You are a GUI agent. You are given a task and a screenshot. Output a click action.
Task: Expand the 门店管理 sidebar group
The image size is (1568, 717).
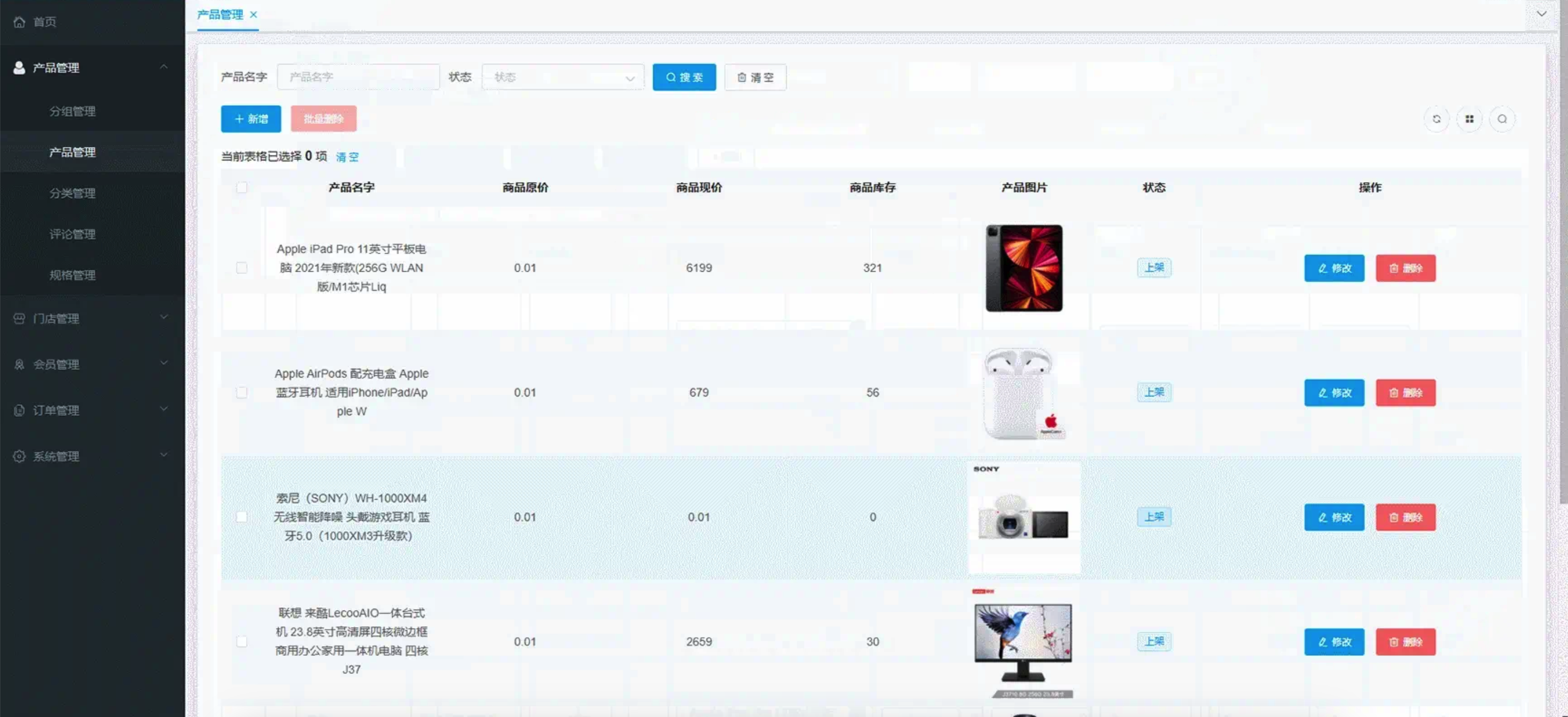pyautogui.click(x=164, y=317)
